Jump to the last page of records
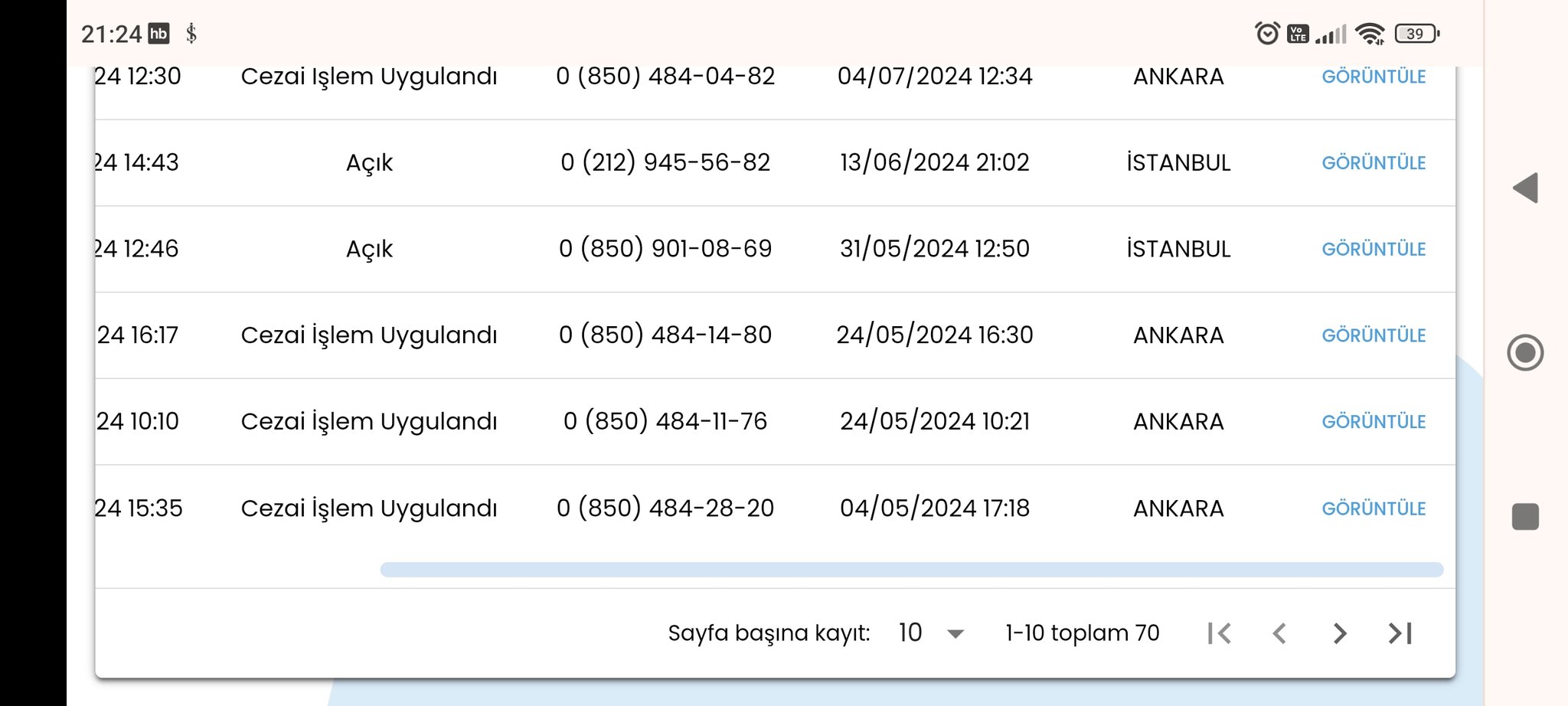This screenshot has width=1568, height=706. tap(1400, 633)
